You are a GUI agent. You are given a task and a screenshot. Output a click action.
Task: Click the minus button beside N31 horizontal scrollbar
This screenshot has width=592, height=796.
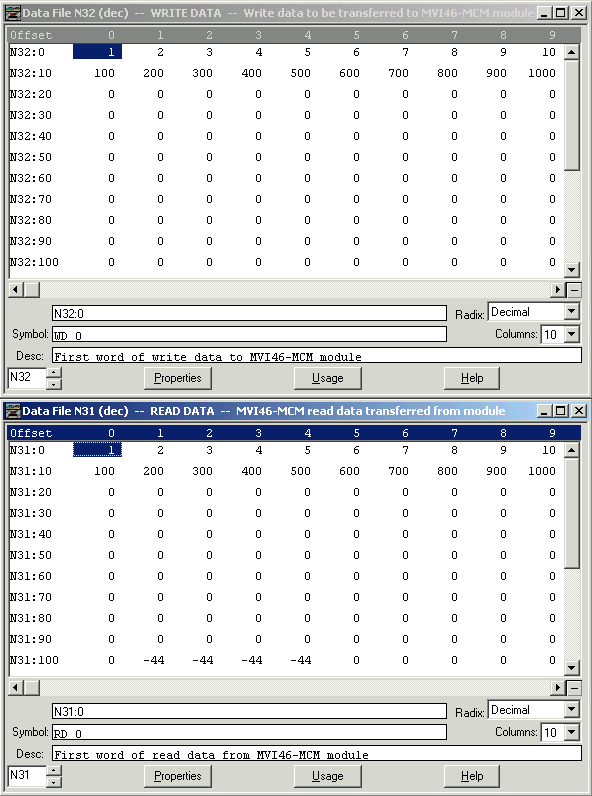574,688
